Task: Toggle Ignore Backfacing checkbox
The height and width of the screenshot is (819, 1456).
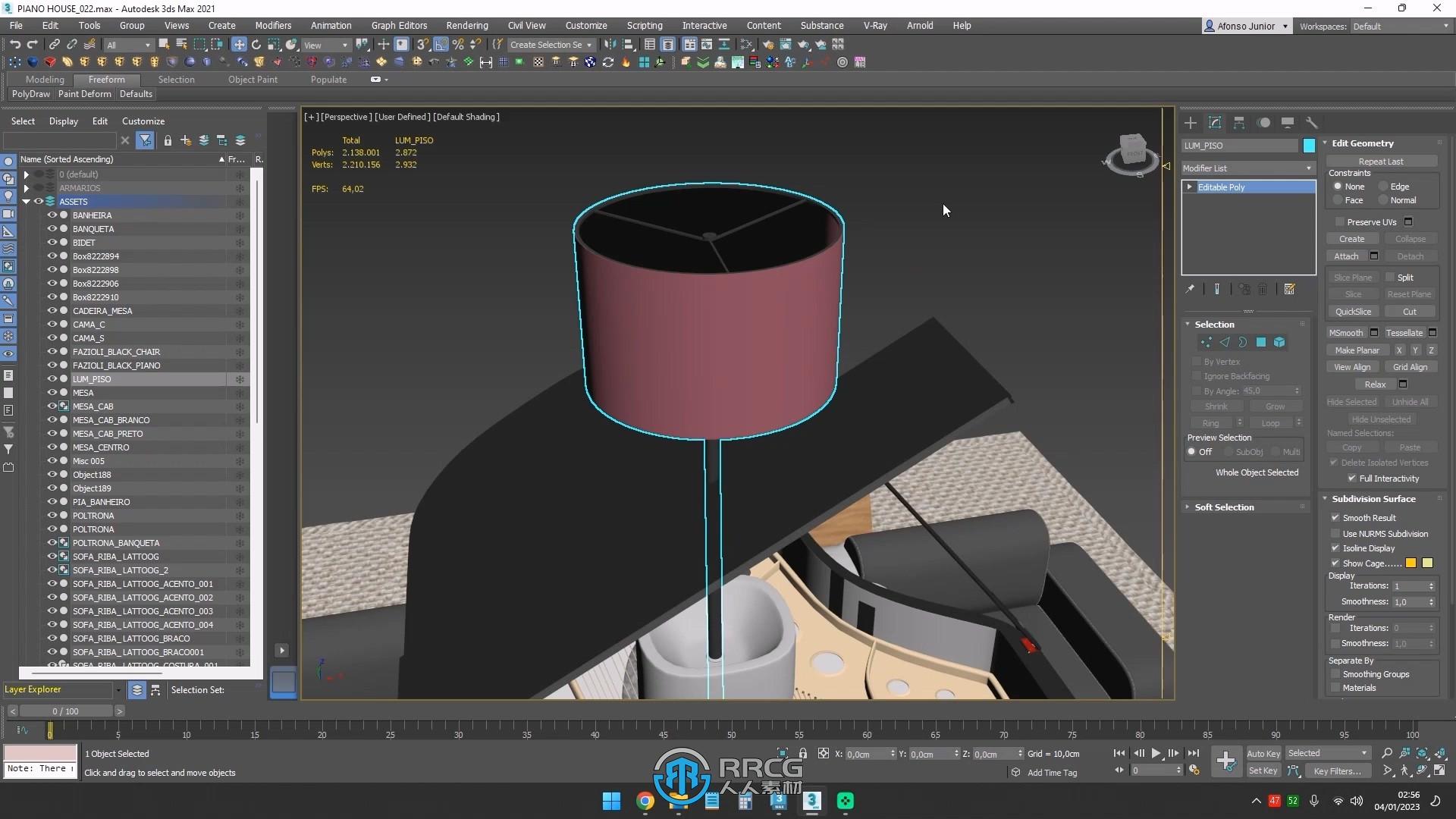Action: [x=1197, y=376]
